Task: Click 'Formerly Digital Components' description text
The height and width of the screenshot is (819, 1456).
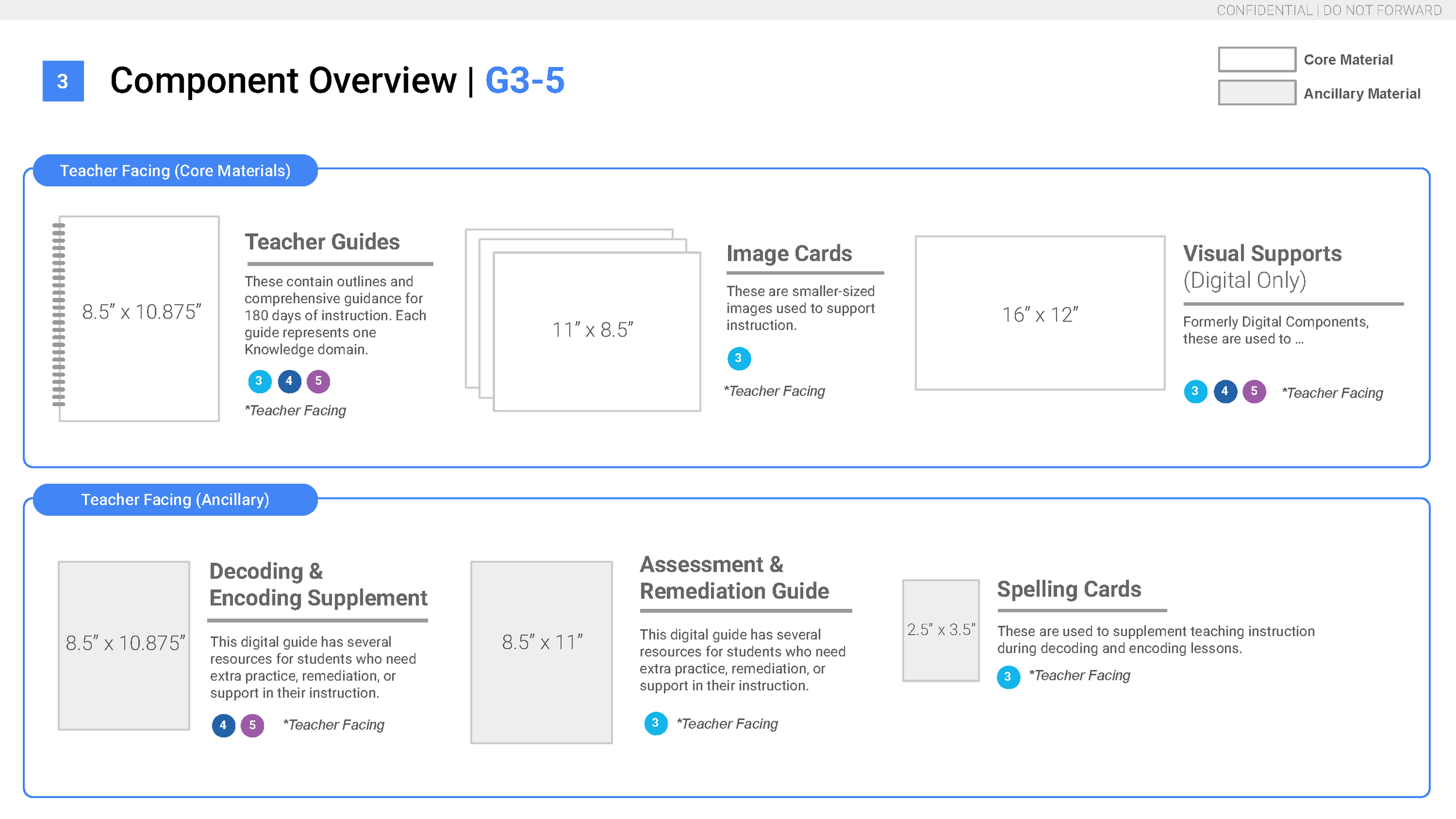Action: (1275, 330)
